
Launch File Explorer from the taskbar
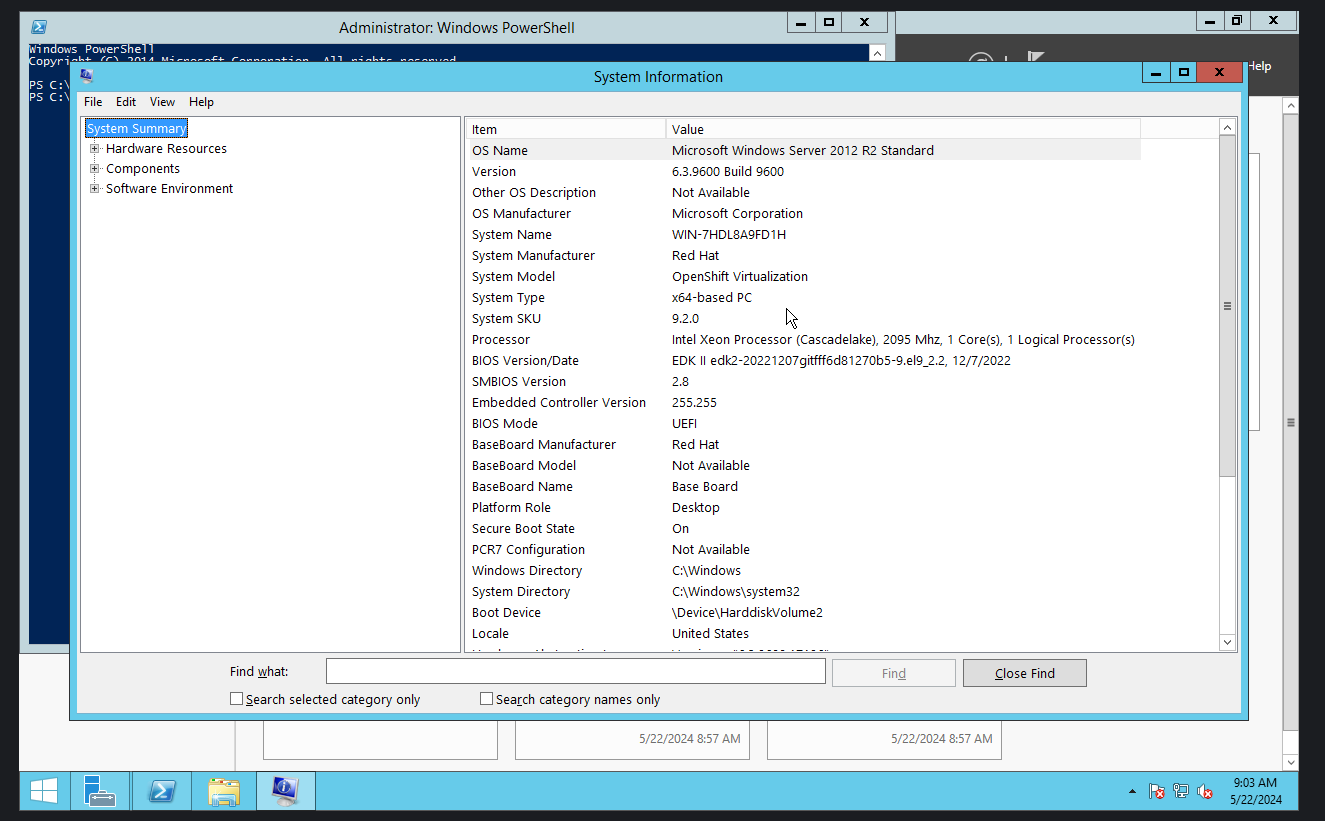tap(224, 791)
